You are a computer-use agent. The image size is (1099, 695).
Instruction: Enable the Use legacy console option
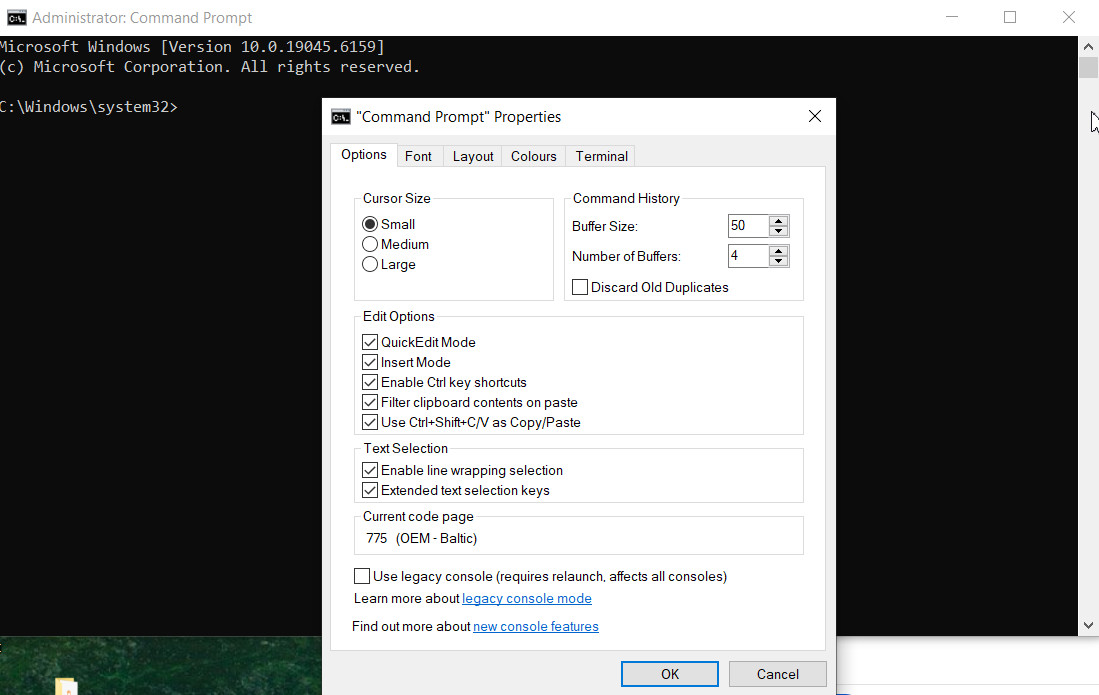(x=362, y=576)
